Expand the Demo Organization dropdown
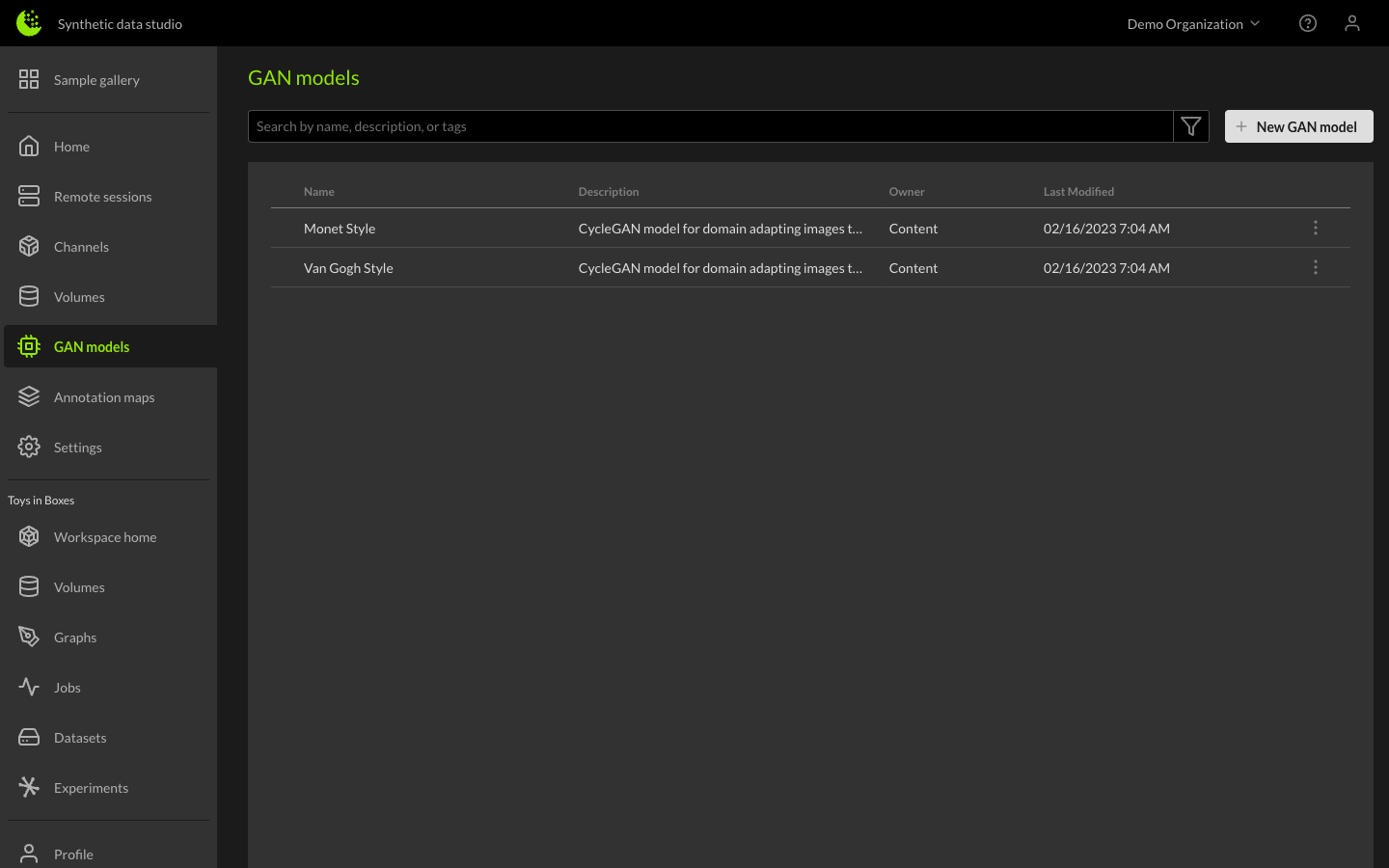 (1193, 24)
